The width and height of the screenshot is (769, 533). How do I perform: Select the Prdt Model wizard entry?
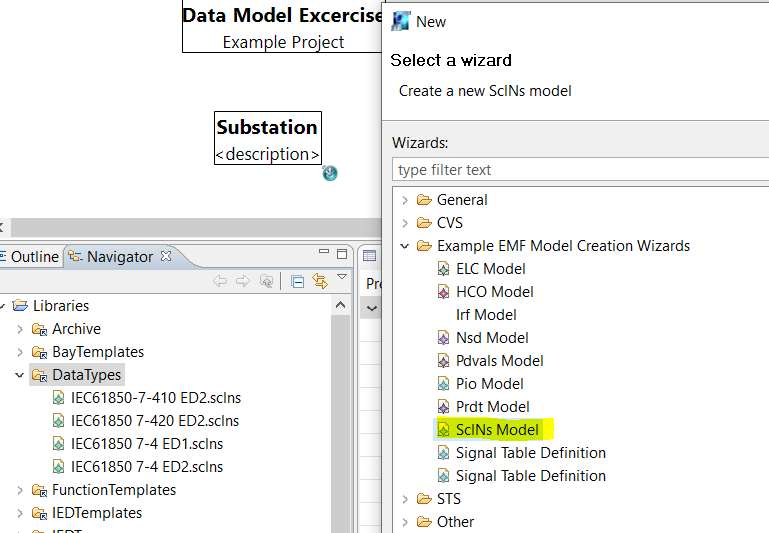tap(492, 407)
